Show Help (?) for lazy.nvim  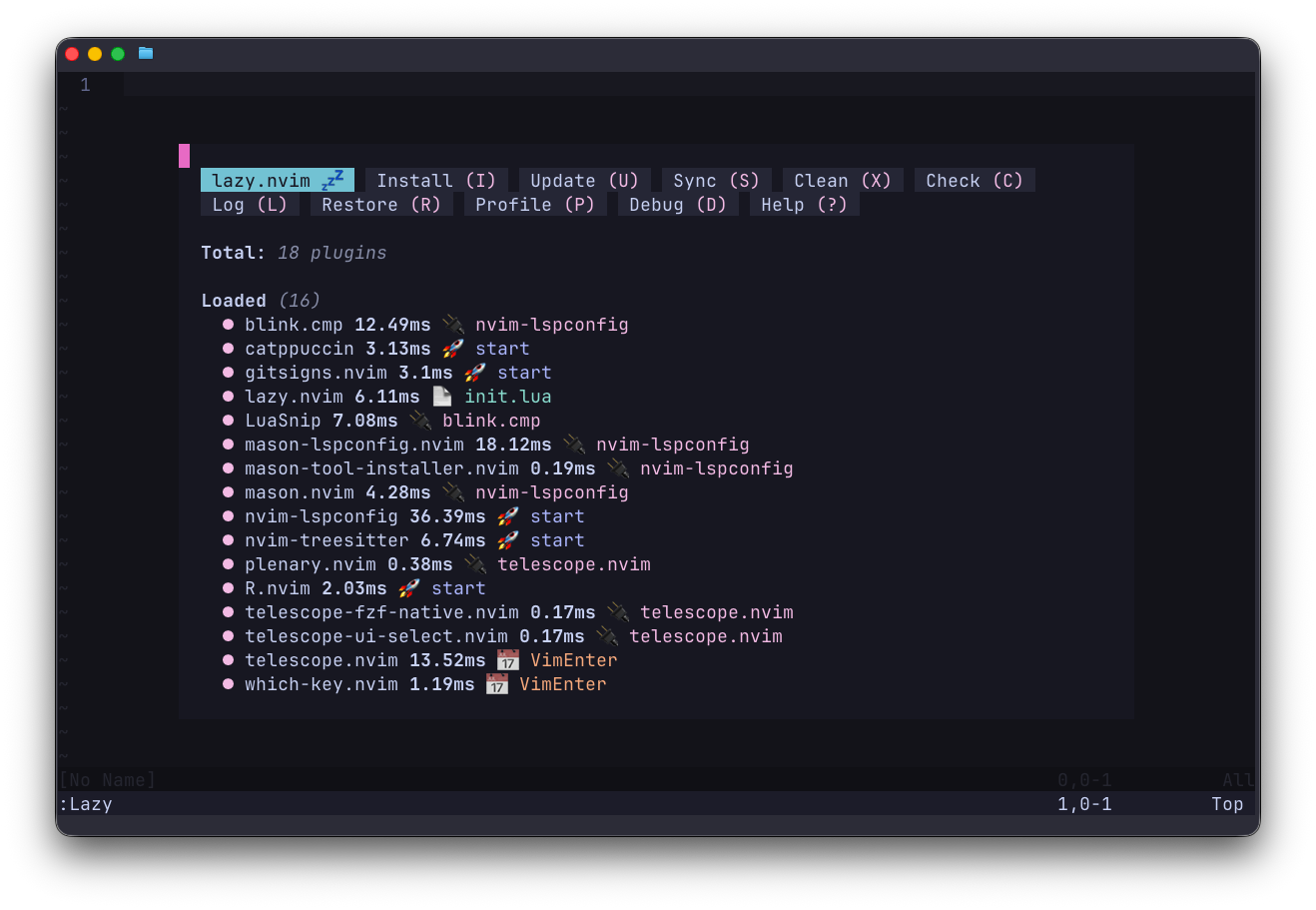(804, 205)
